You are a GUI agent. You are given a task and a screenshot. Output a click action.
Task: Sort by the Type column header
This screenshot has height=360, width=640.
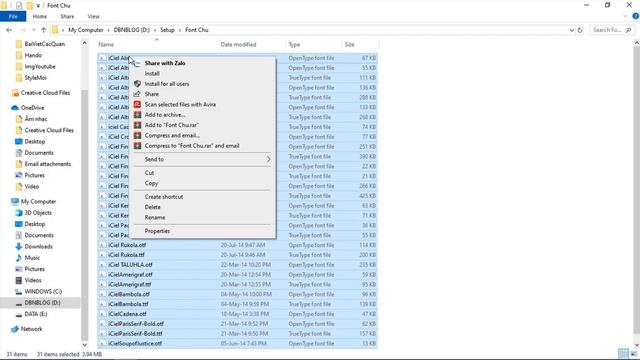point(294,44)
